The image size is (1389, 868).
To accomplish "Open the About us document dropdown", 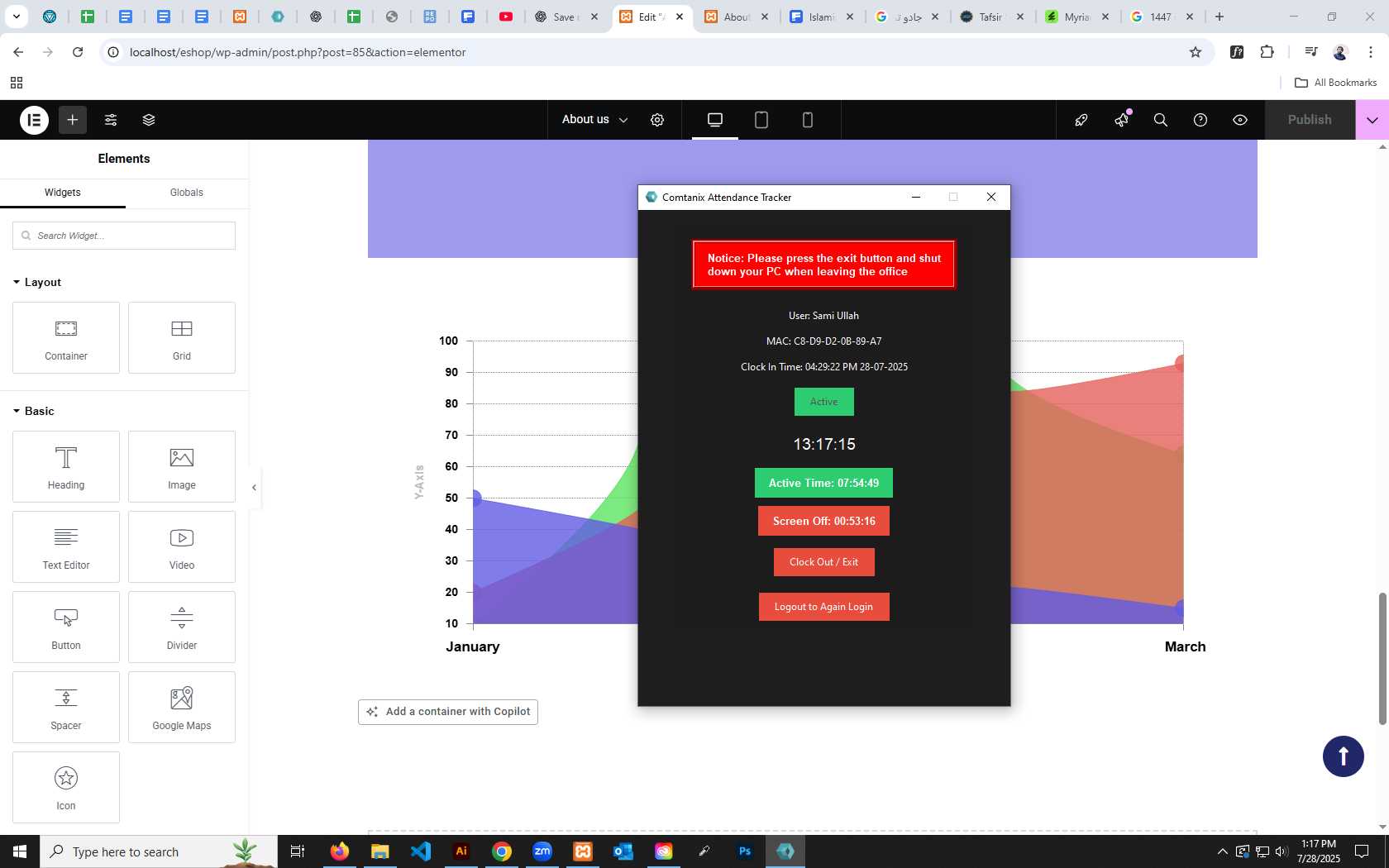I will 594,120.
